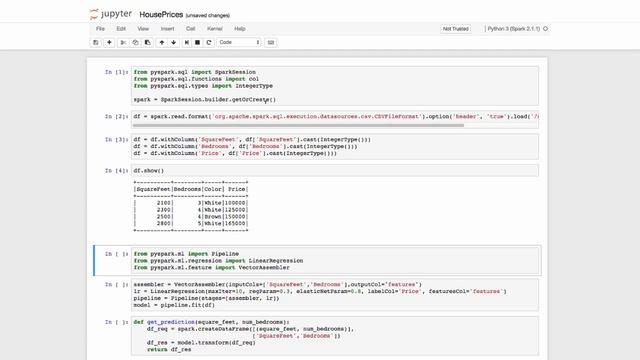Run the cell with the run icon
The image size is (640, 360).
[187, 42]
